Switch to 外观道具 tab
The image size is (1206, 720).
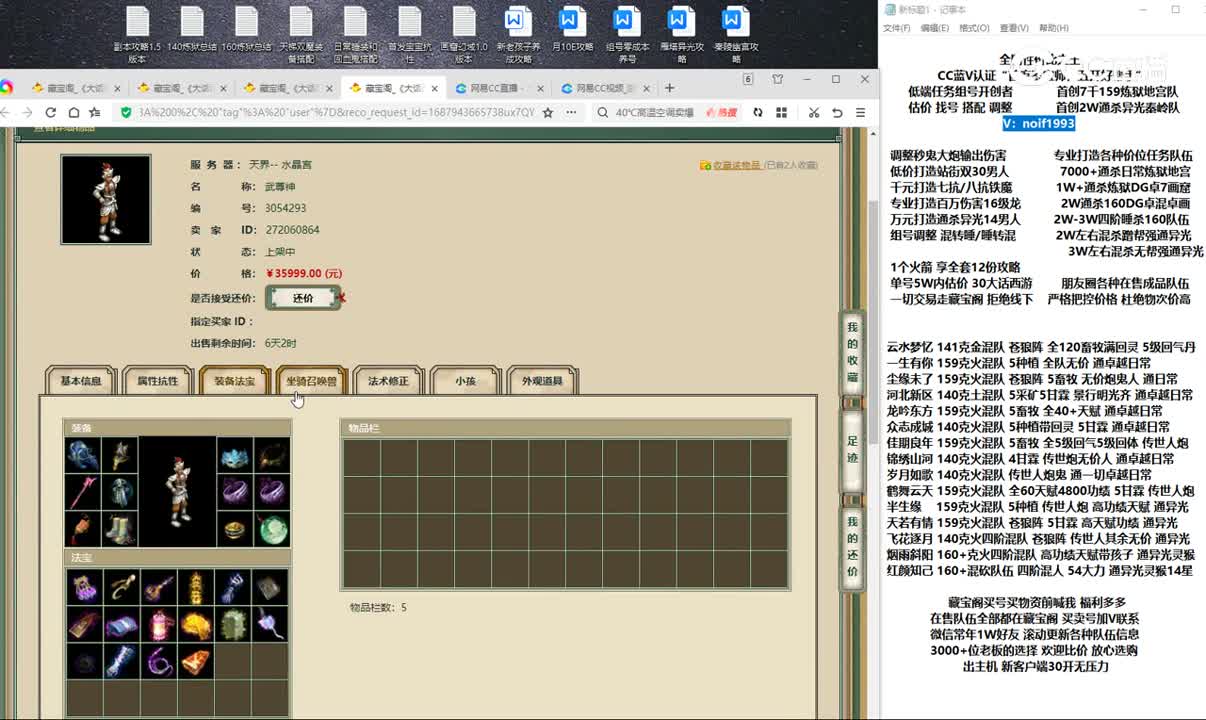pos(542,381)
